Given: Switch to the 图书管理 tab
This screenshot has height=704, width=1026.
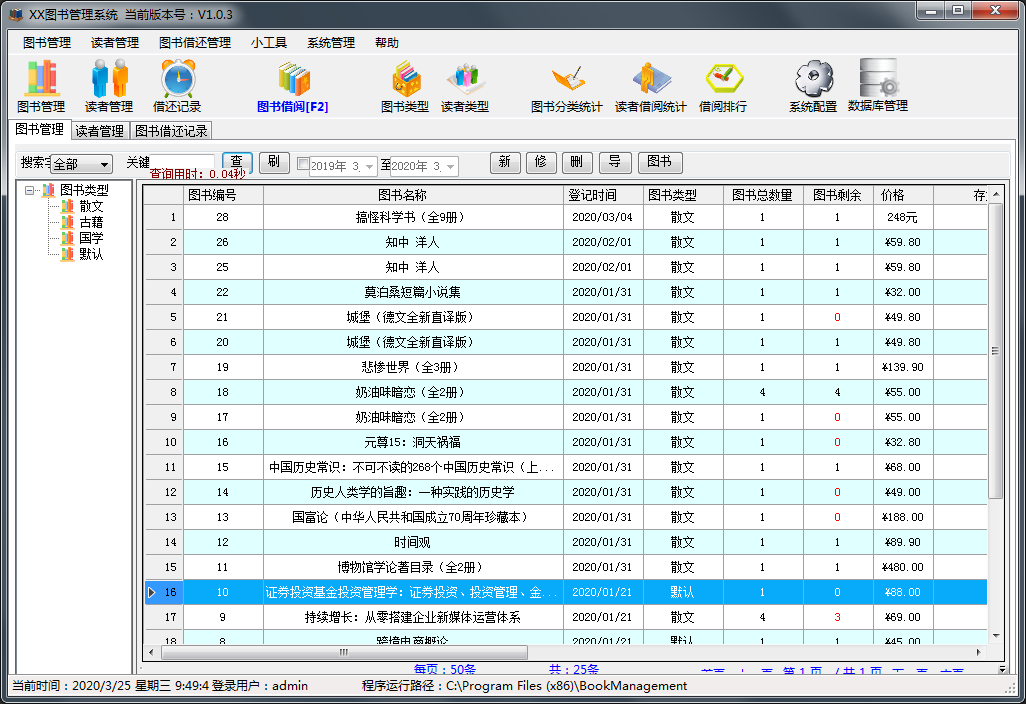Looking at the screenshot, I should (40, 130).
